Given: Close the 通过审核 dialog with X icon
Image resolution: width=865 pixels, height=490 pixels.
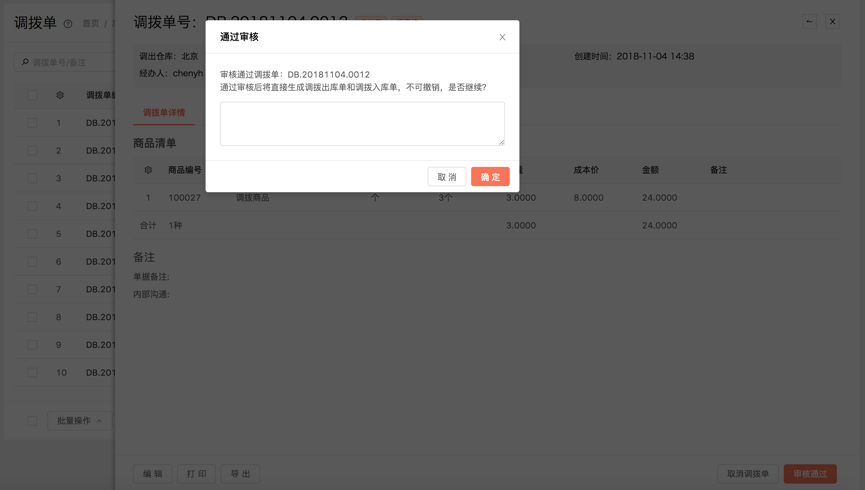Looking at the screenshot, I should click(502, 37).
